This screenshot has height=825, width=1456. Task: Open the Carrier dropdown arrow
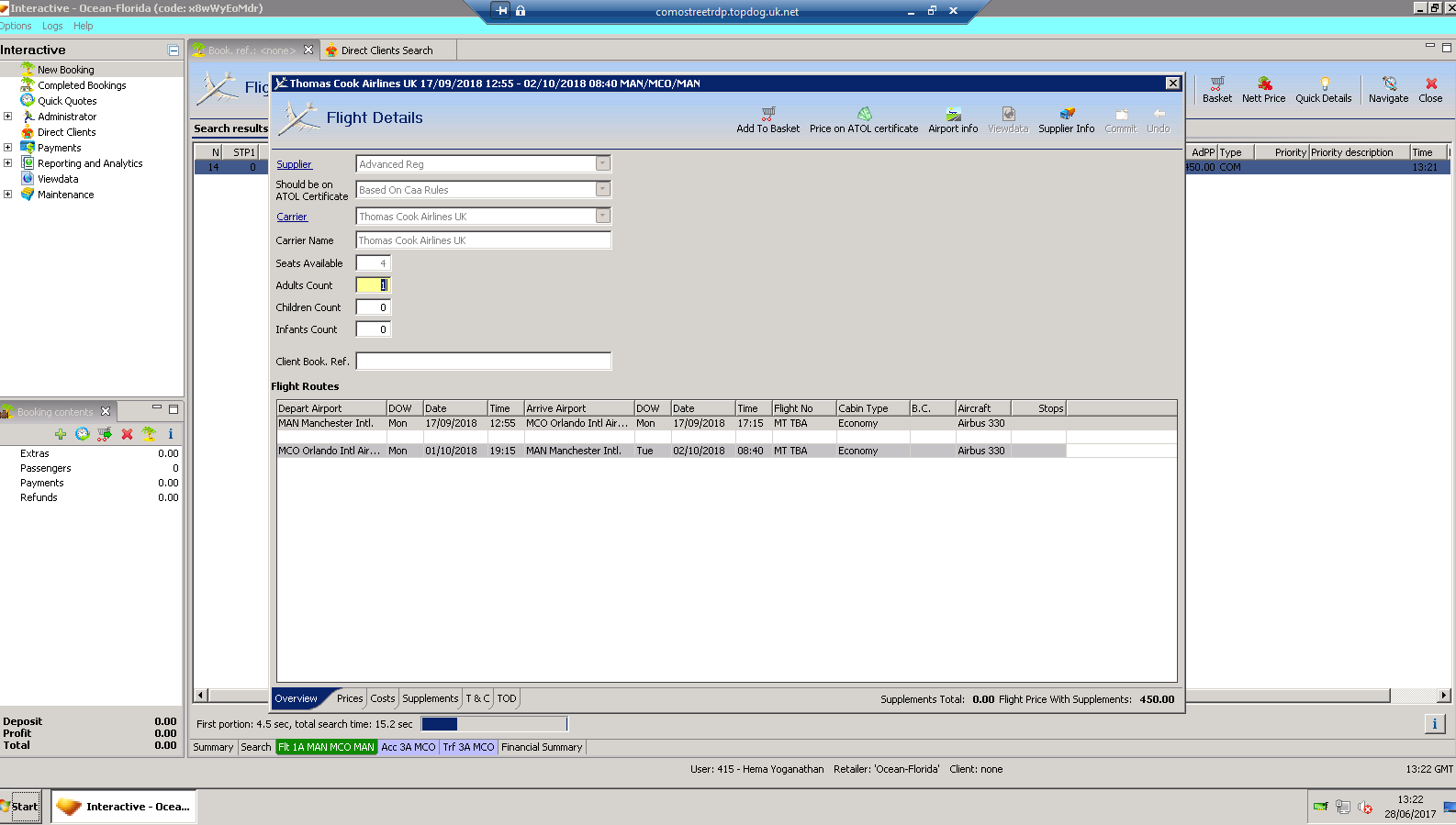pyautogui.click(x=603, y=217)
